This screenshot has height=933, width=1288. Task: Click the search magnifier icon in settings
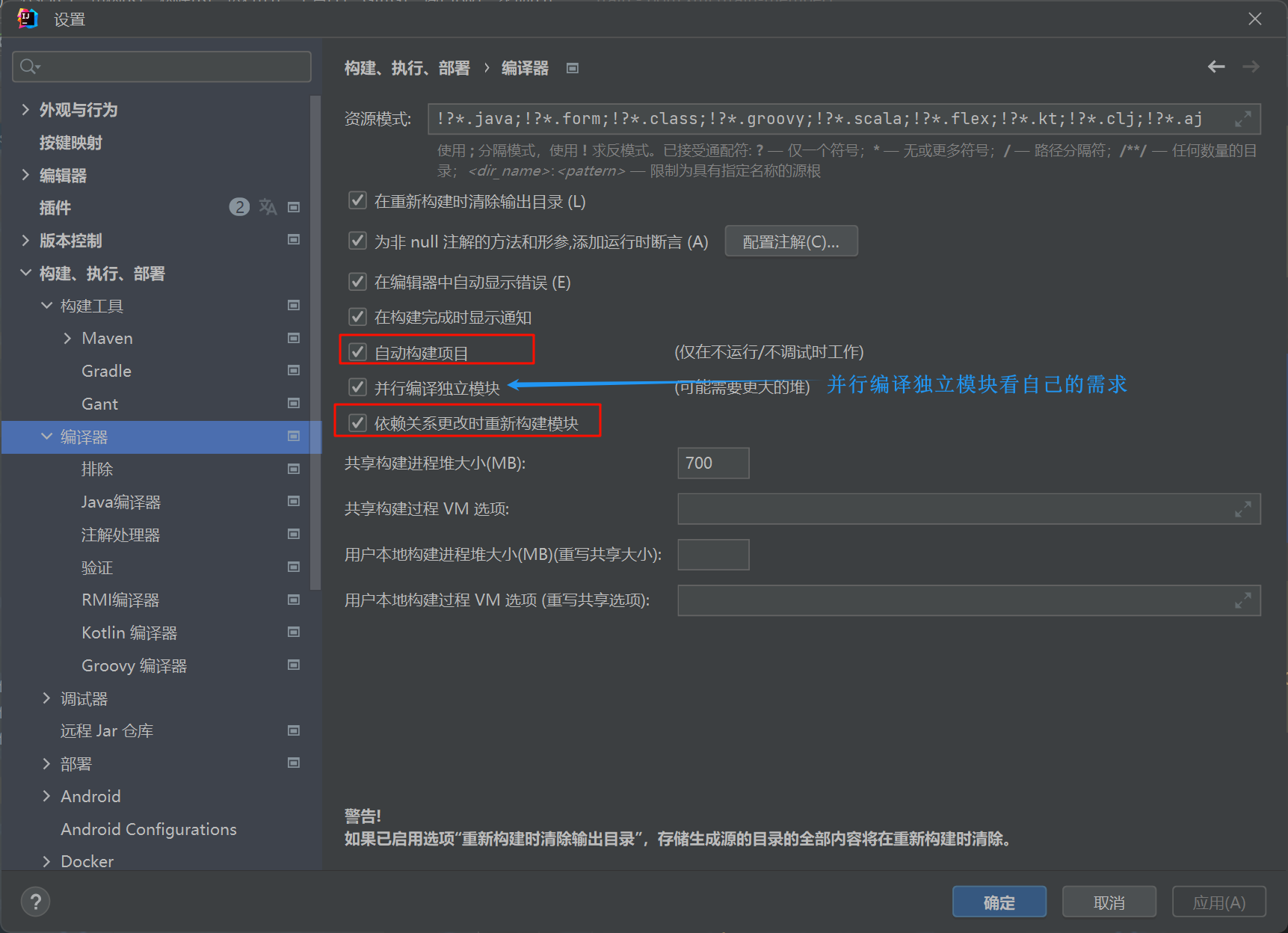coord(29,67)
